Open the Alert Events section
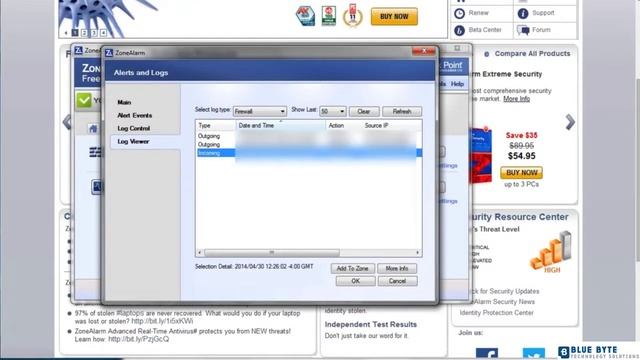 (134, 116)
